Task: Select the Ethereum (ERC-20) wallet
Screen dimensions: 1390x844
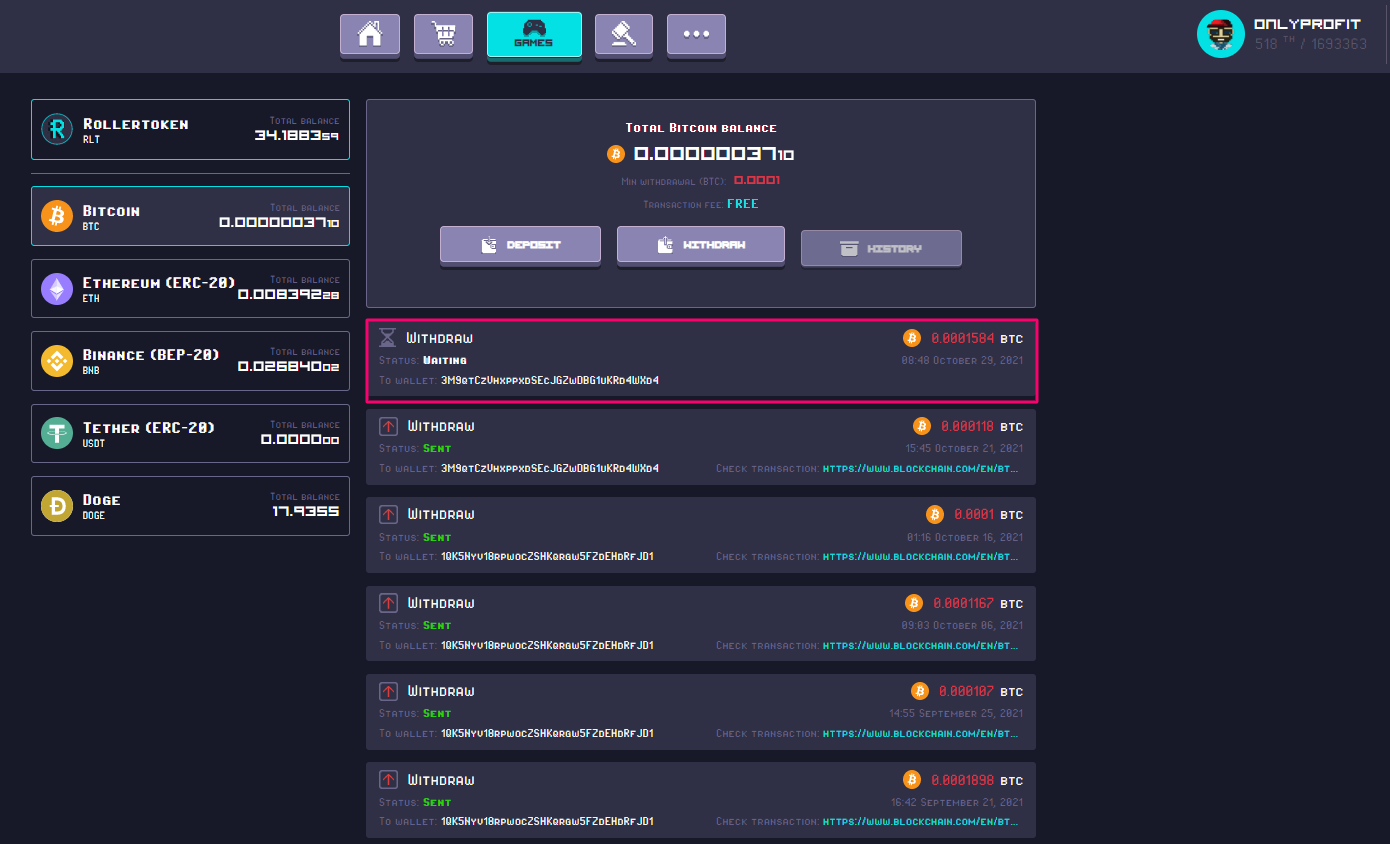Action: point(190,288)
